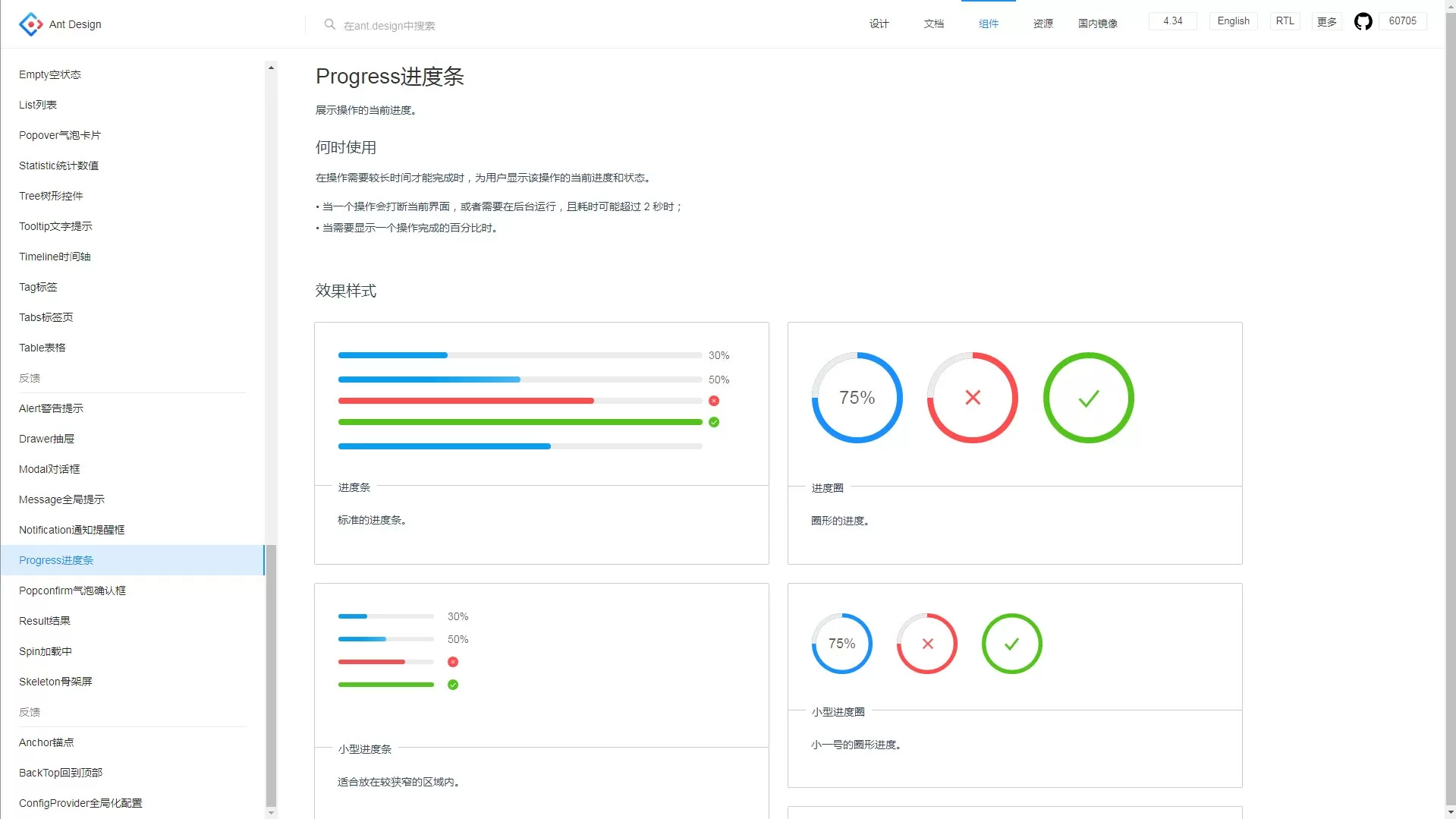Open the GitHub repository icon
The height and width of the screenshot is (819, 1456).
click(1363, 21)
